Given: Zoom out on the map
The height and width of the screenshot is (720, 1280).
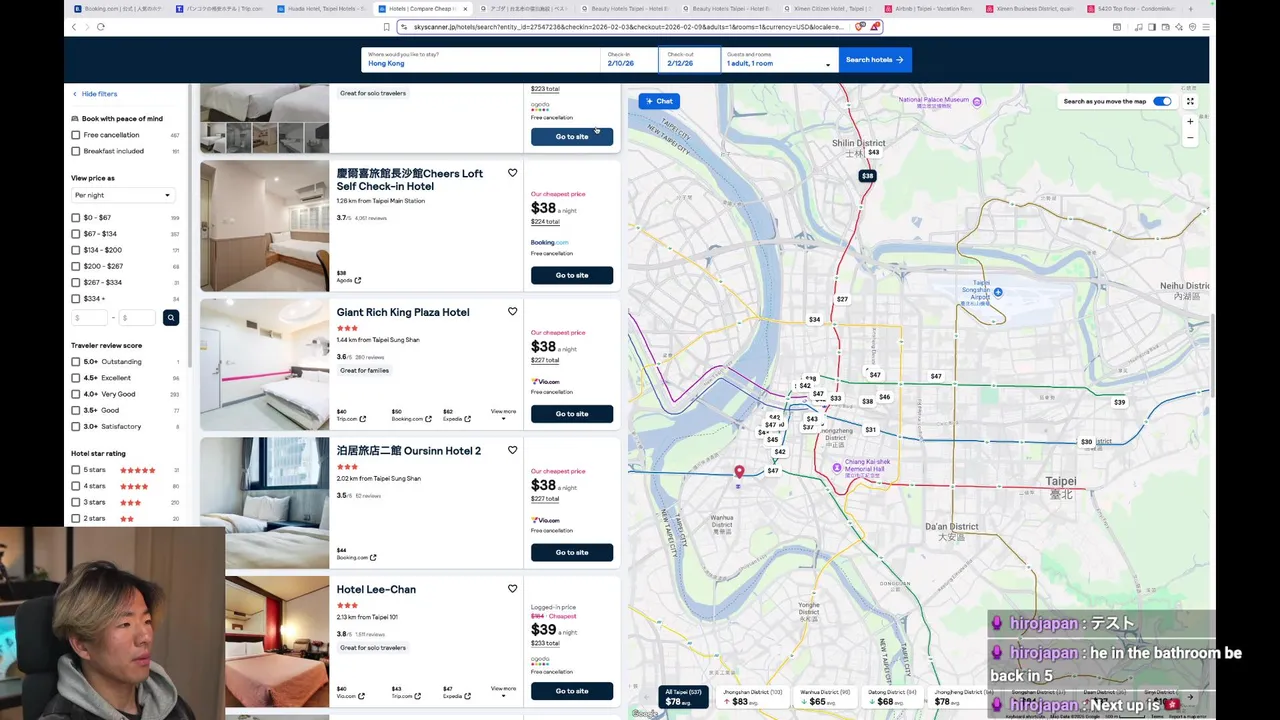Looking at the screenshot, I should pyautogui.click(x=1190, y=139).
